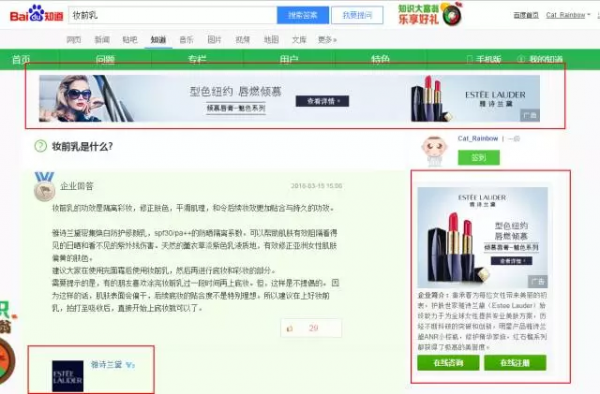Click 查看详情 button in top banner ad
Image resolution: width=600 pixels, height=394 pixels.
tap(322, 101)
